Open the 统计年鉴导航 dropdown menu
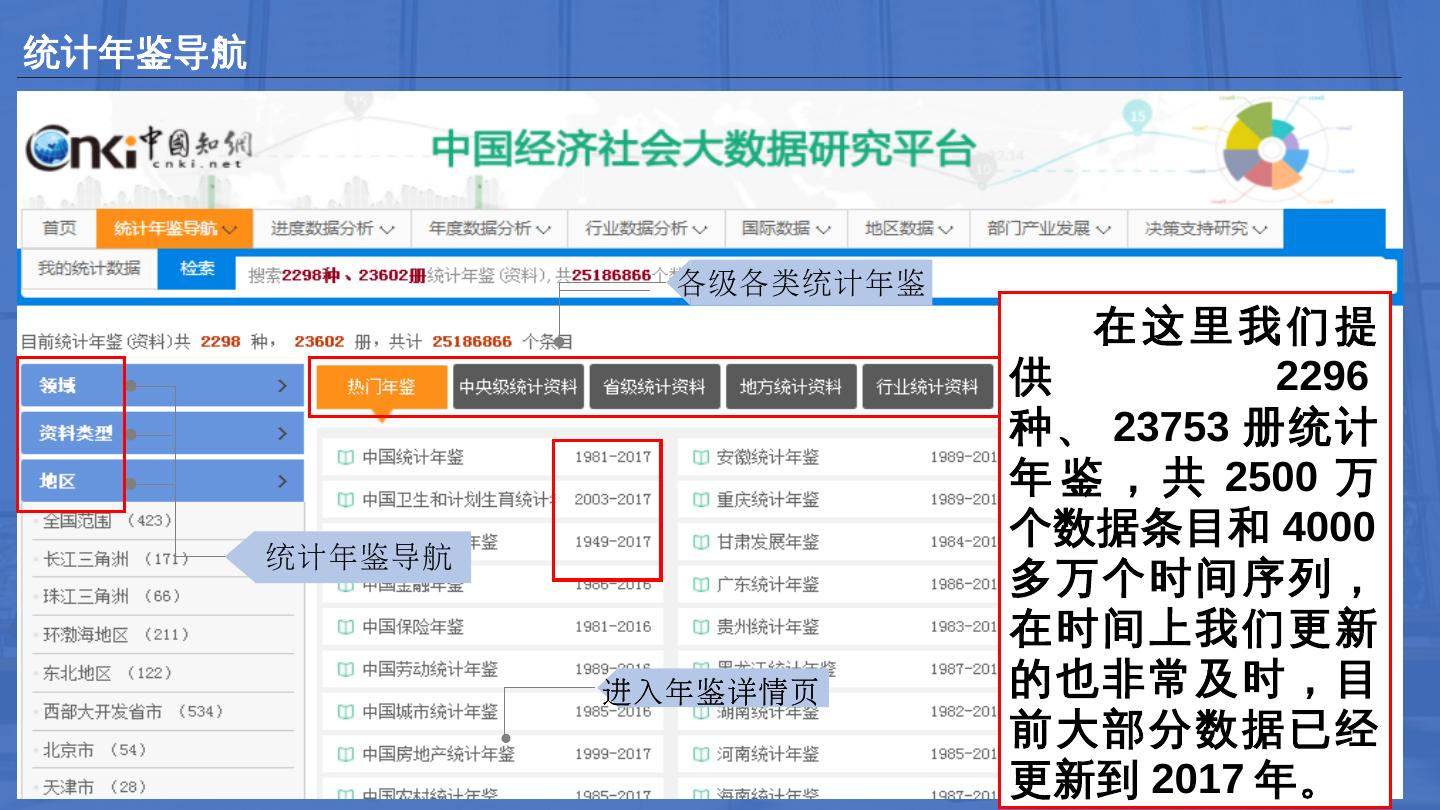 point(175,229)
